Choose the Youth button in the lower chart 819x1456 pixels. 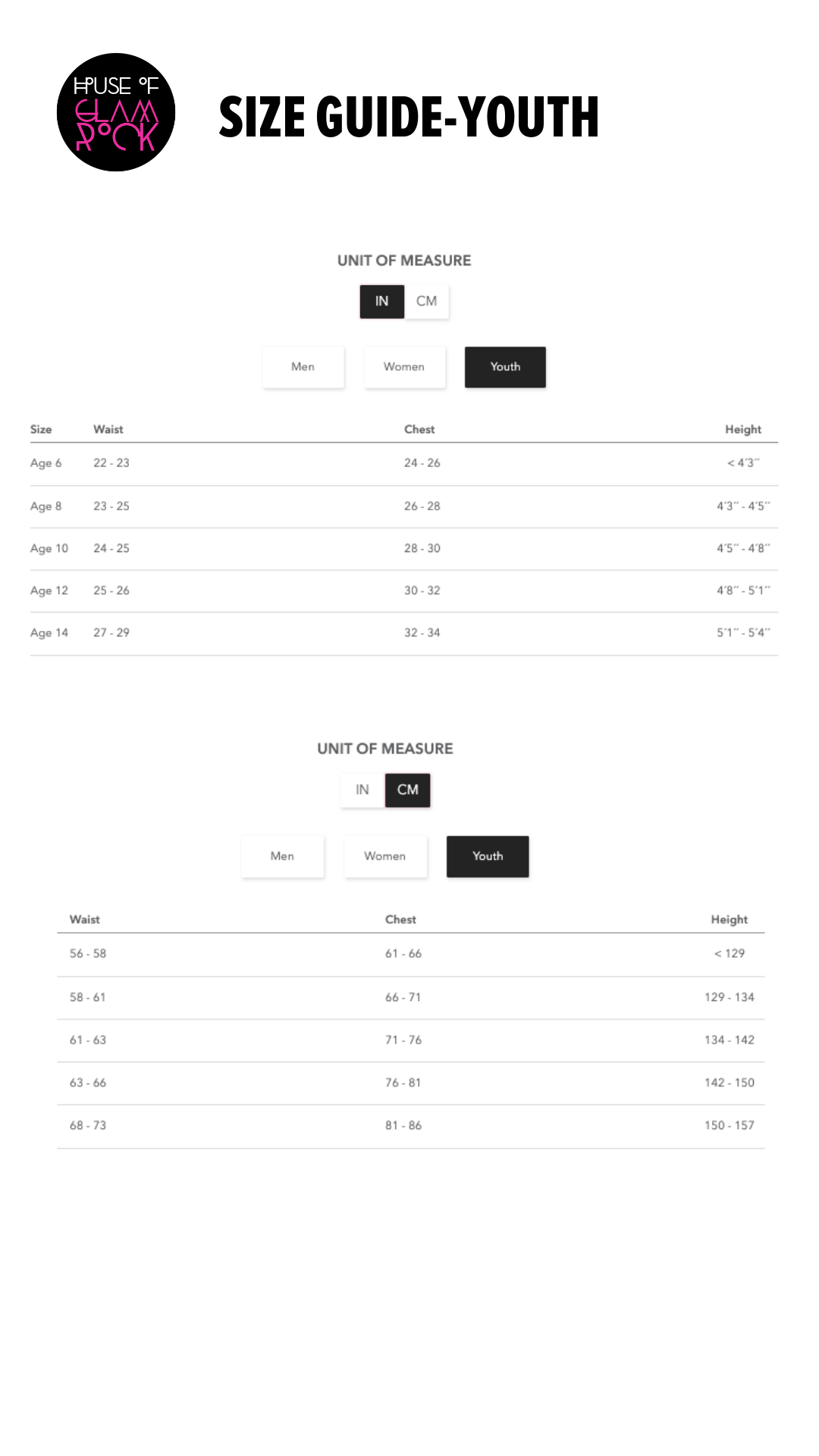pos(488,856)
